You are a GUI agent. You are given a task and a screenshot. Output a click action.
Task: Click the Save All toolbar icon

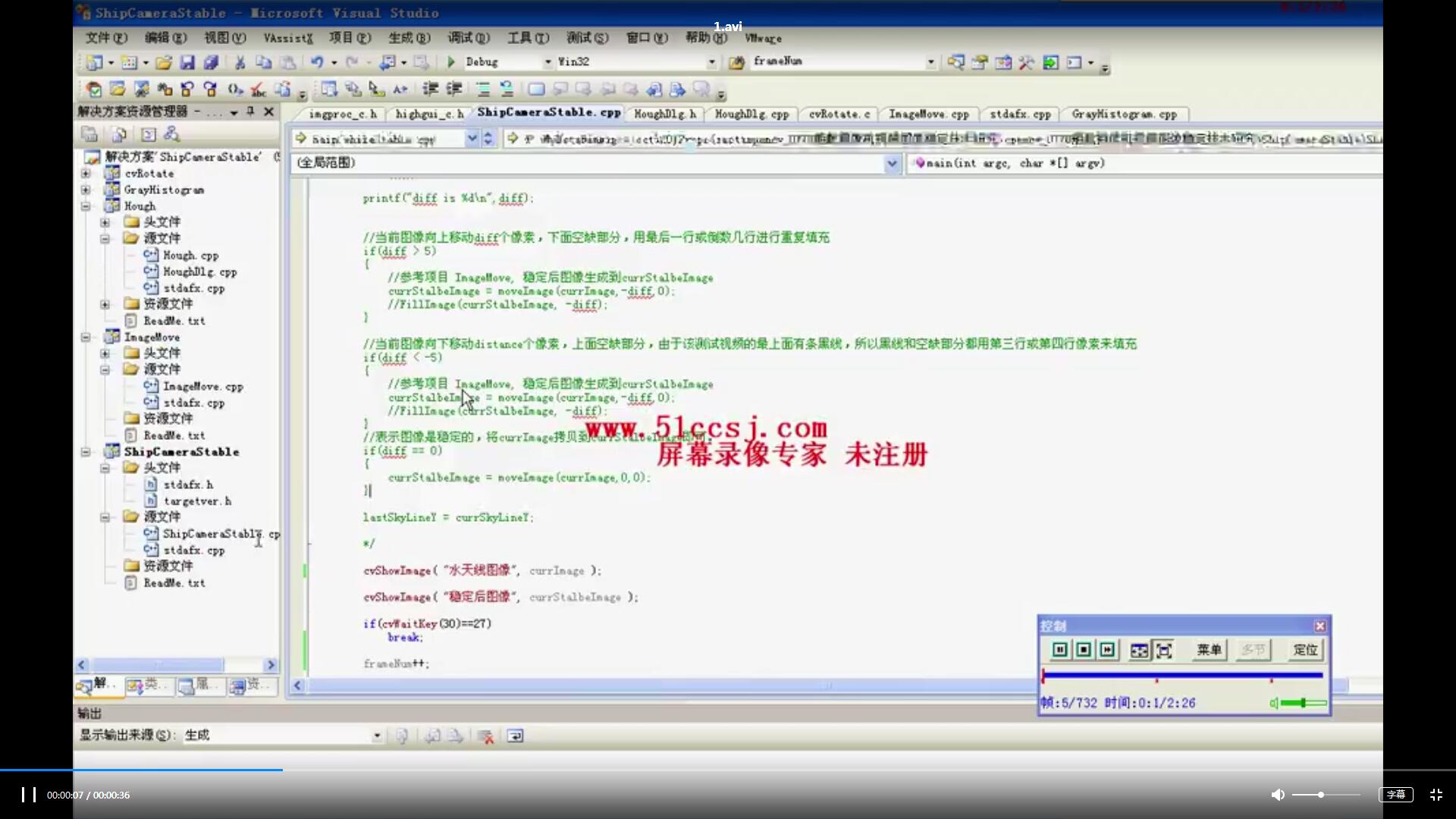click(x=211, y=62)
